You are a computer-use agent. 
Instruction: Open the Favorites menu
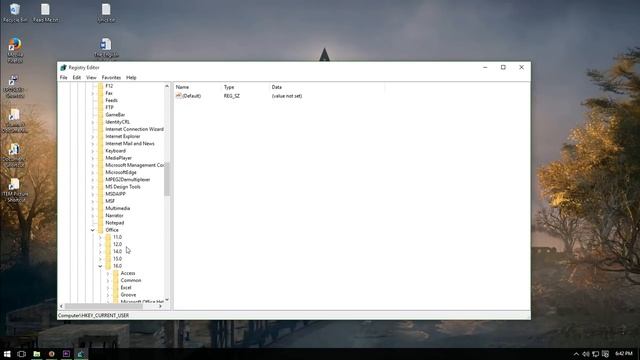(111, 78)
